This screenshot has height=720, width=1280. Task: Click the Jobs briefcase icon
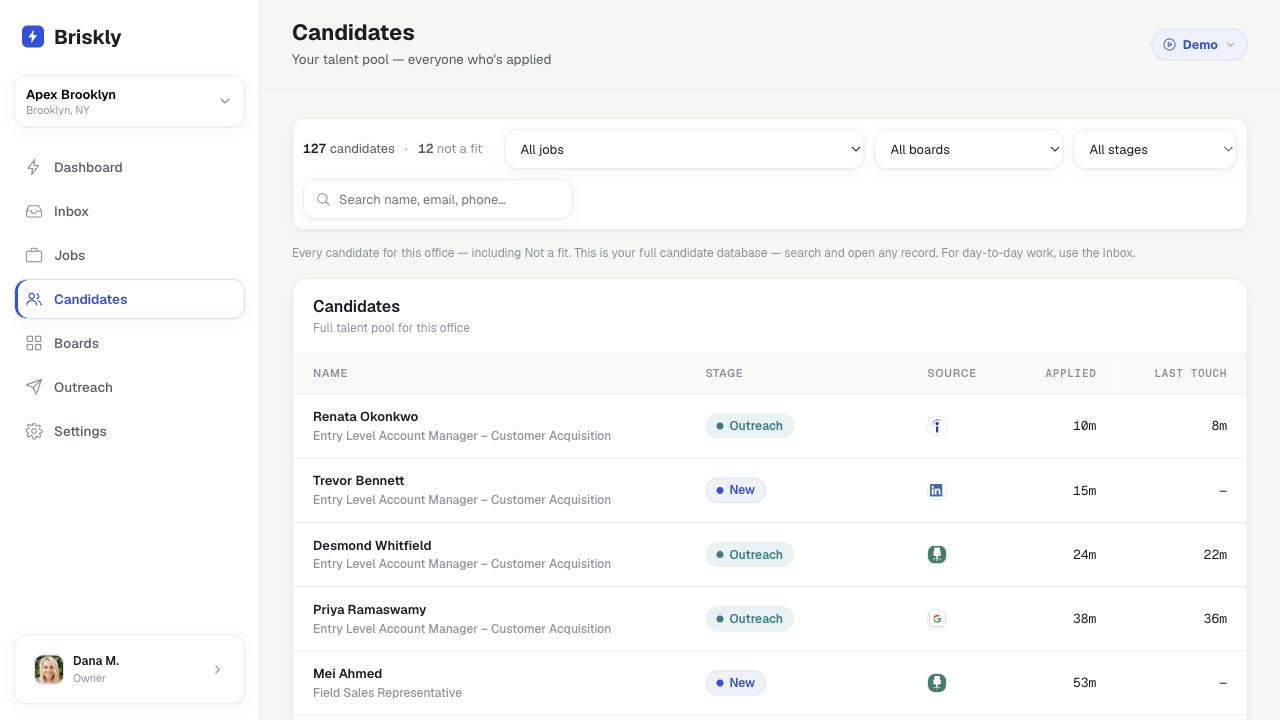pyautogui.click(x=34, y=255)
